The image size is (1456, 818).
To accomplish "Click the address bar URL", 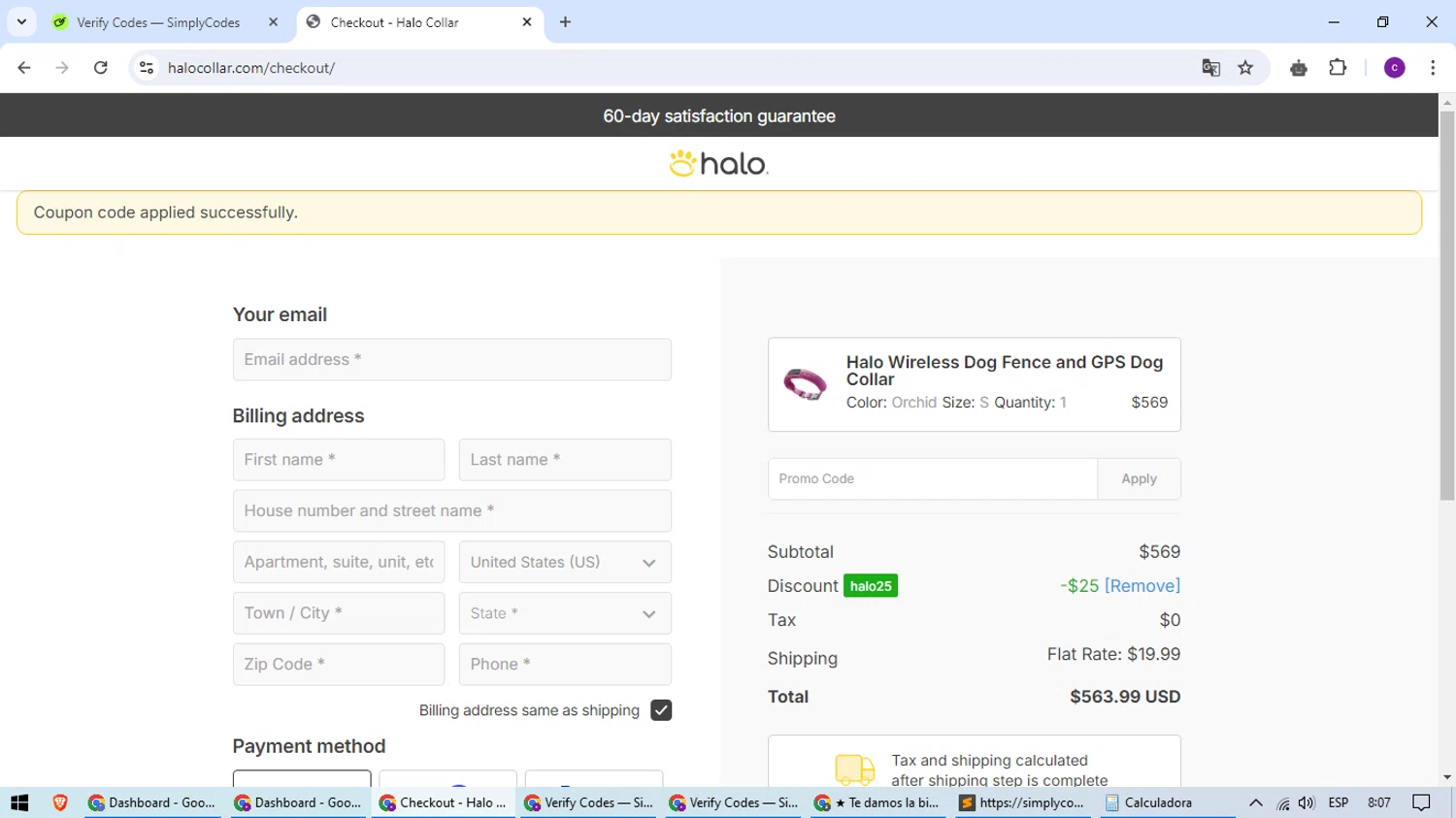I will [251, 68].
